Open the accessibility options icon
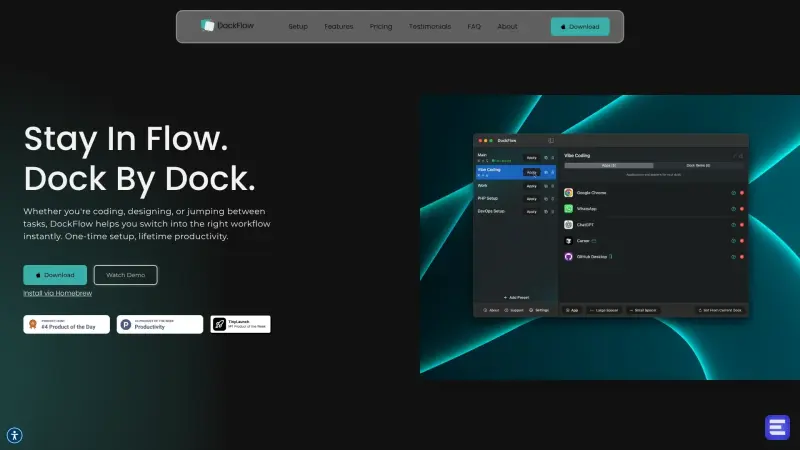This screenshot has width=800, height=450. coord(15,435)
